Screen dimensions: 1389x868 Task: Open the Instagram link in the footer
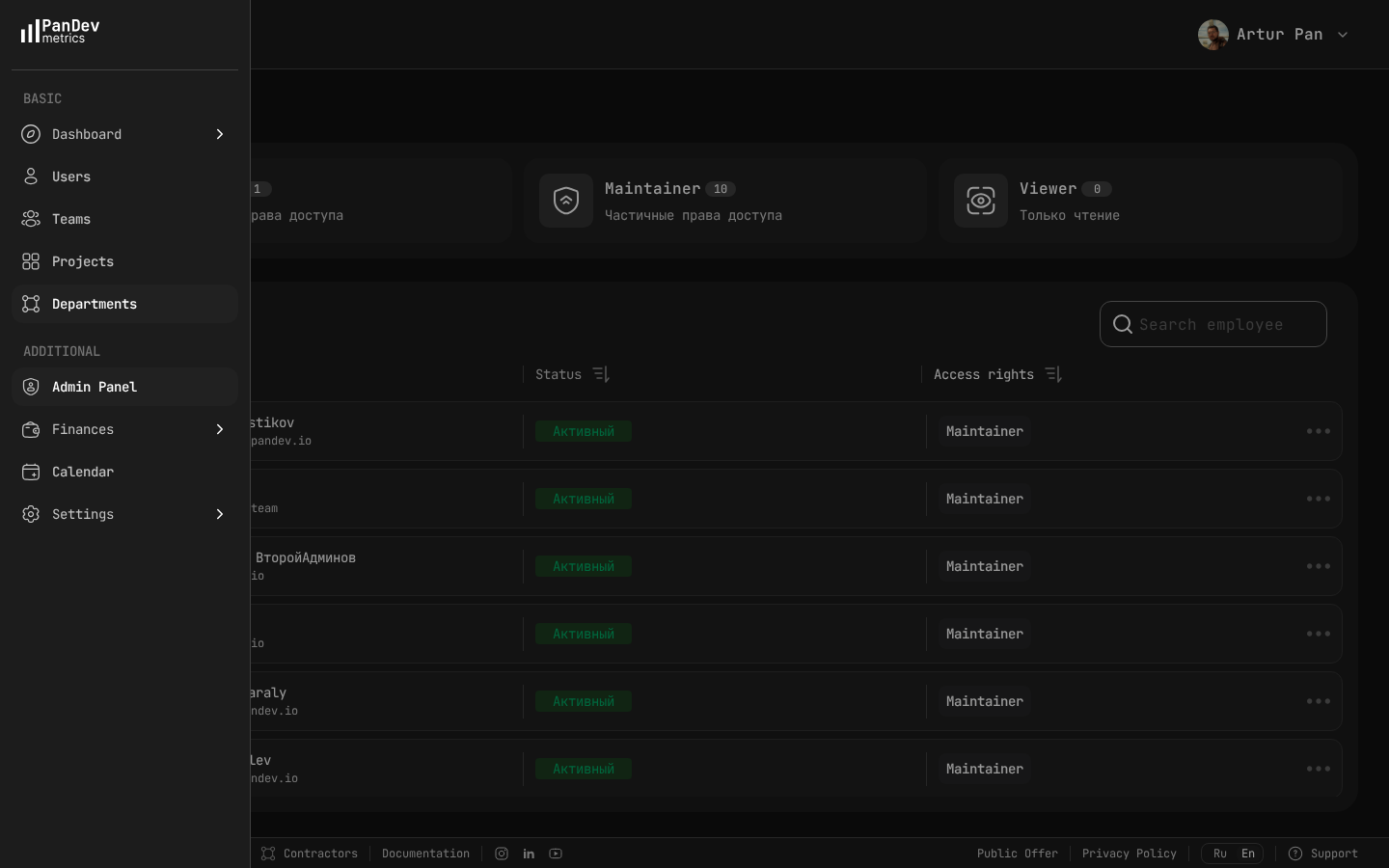coord(502,854)
